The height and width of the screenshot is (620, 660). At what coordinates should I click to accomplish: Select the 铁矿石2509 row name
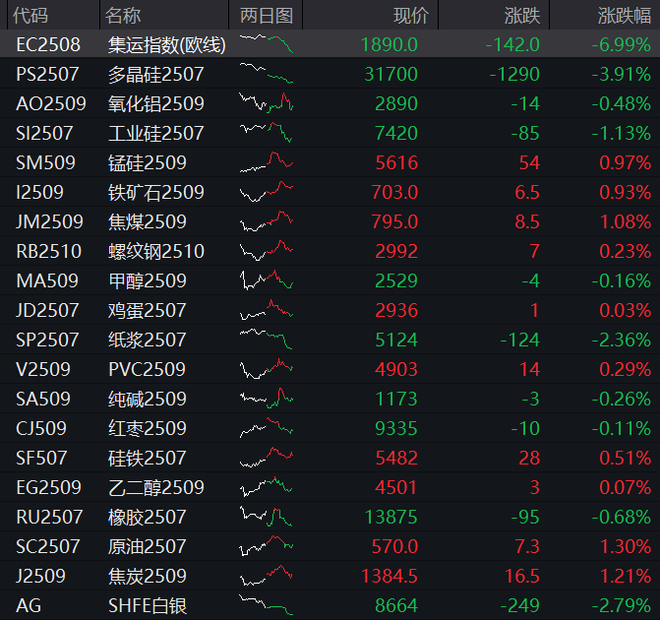click(x=156, y=192)
